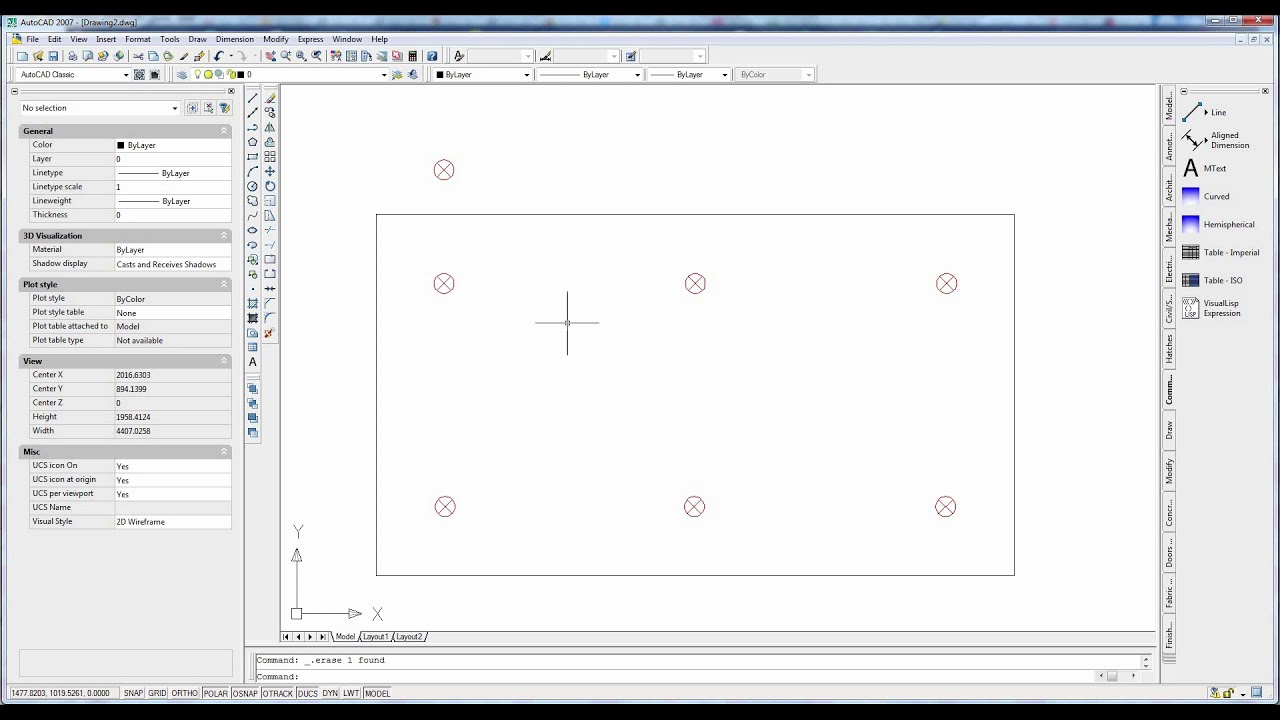Select the Line tool in tool palette
1280x720 pixels.
(x=1205, y=112)
